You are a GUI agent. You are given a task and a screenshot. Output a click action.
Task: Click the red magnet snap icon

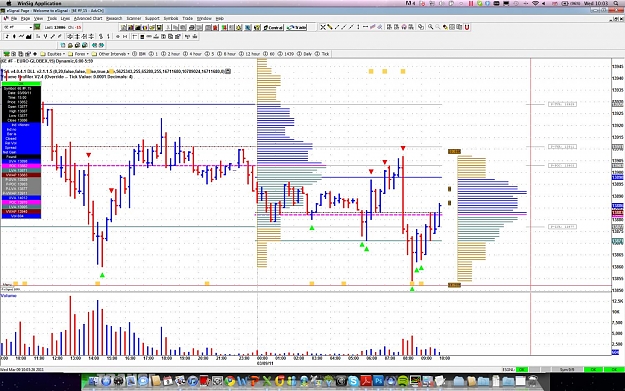coord(467,27)
